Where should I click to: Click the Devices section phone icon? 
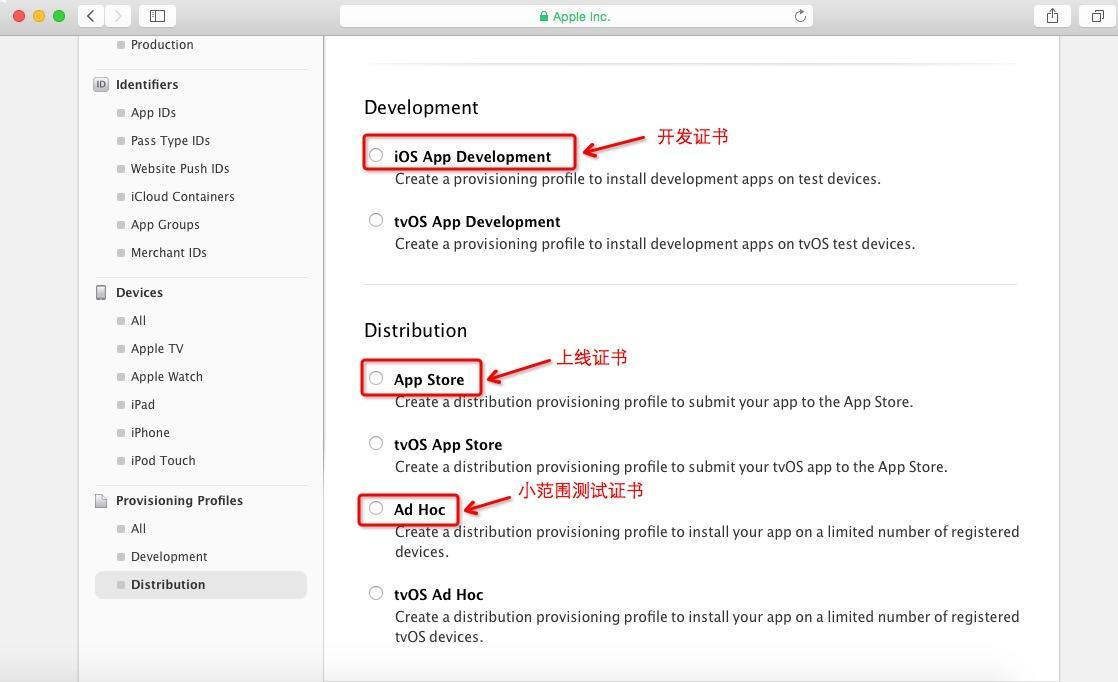(x=101, y=293)
